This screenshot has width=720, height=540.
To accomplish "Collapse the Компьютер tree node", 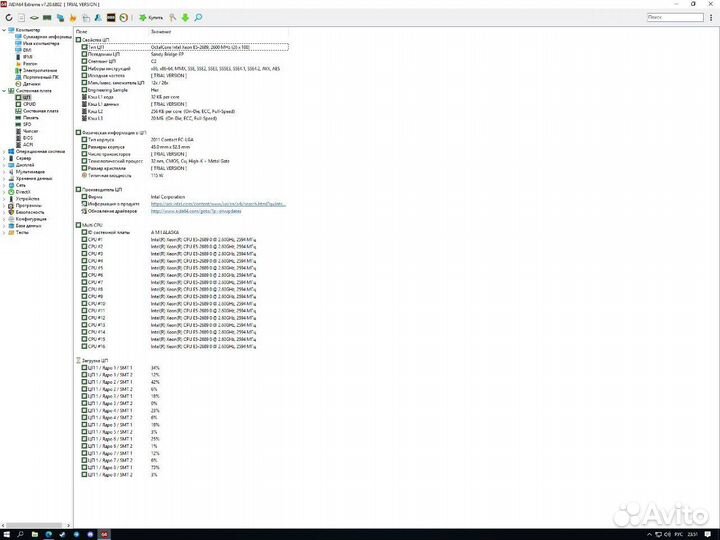I will point(3,31).
